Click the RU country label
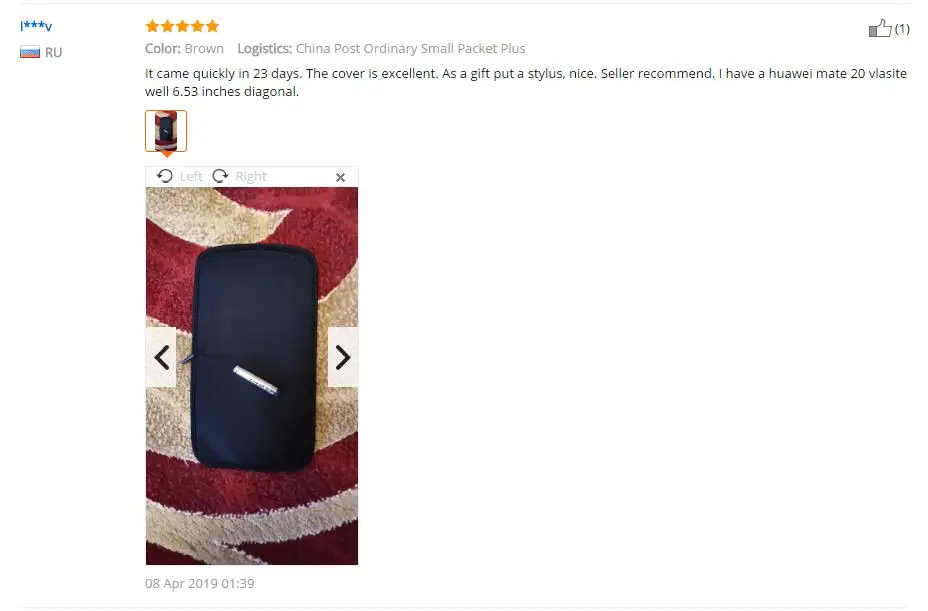This screenshot has width=928, height=611. 53,52
